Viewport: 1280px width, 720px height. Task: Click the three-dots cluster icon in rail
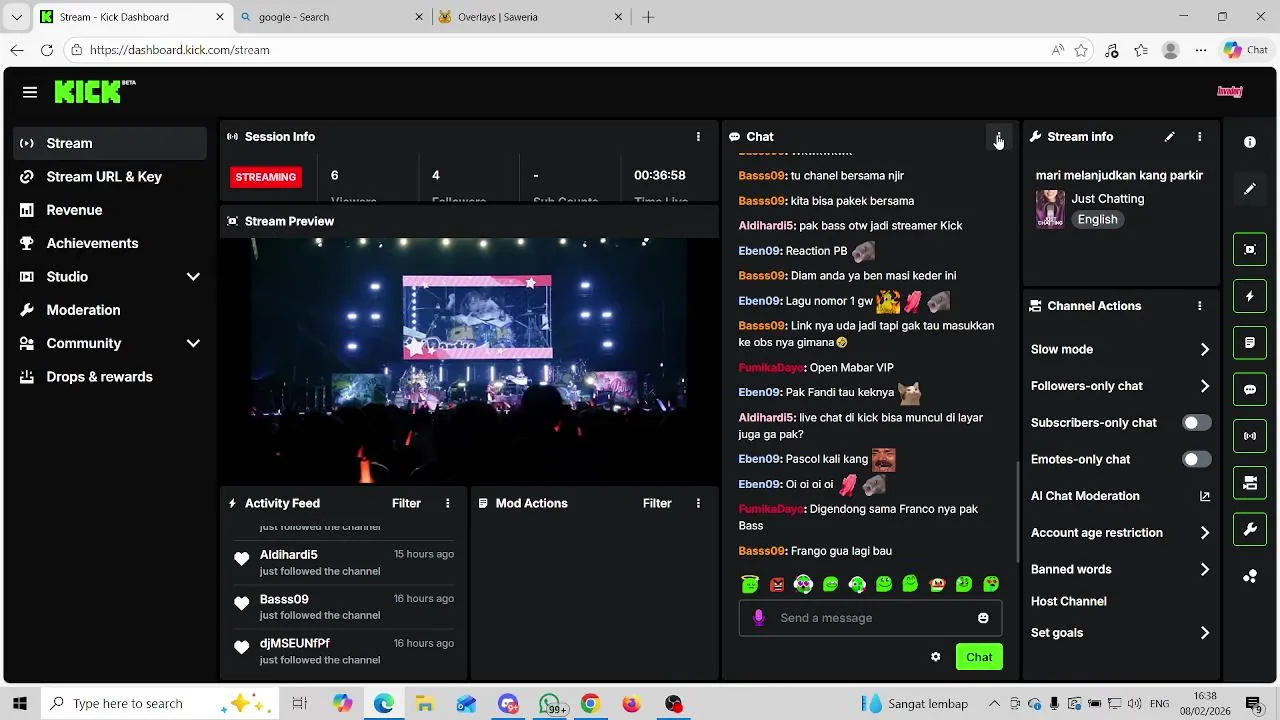pos(1250,576)
